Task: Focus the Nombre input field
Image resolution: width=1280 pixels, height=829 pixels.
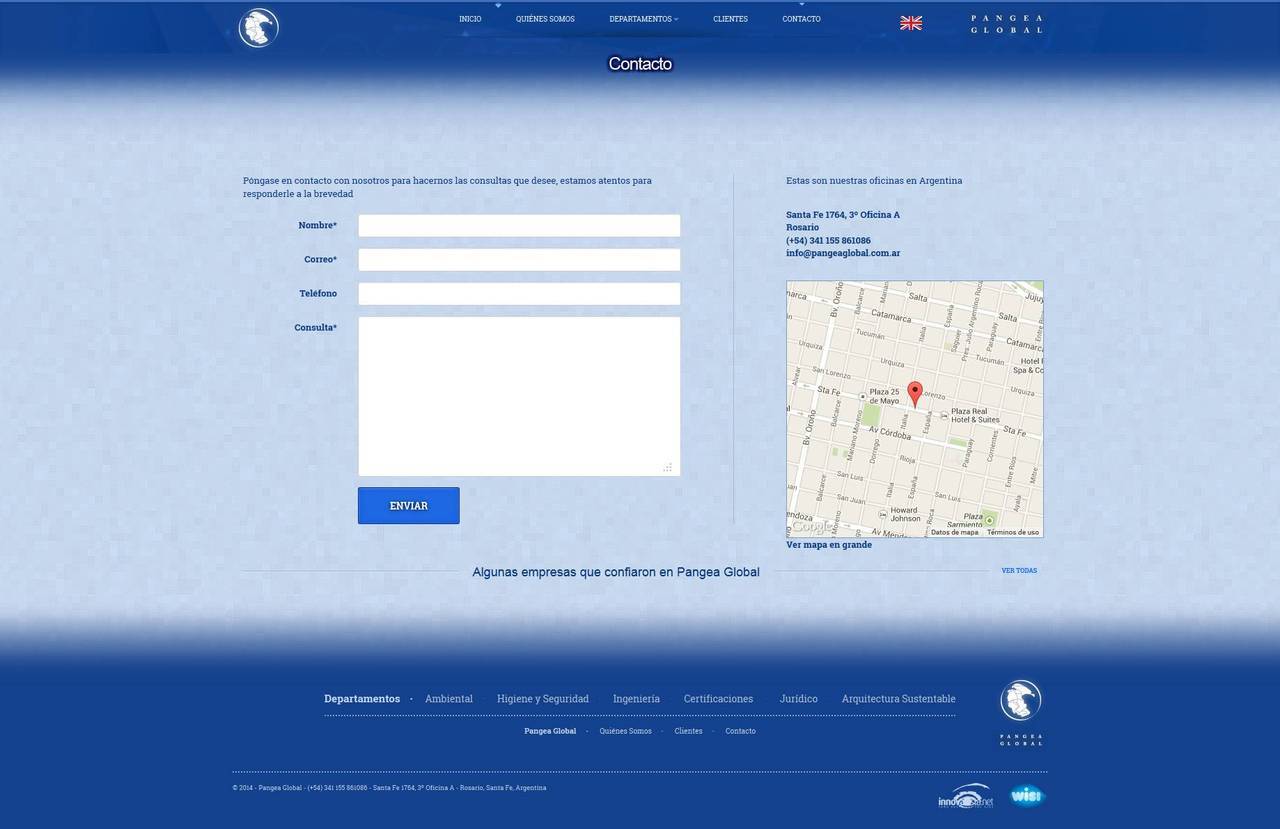Action: click(519, 226)
